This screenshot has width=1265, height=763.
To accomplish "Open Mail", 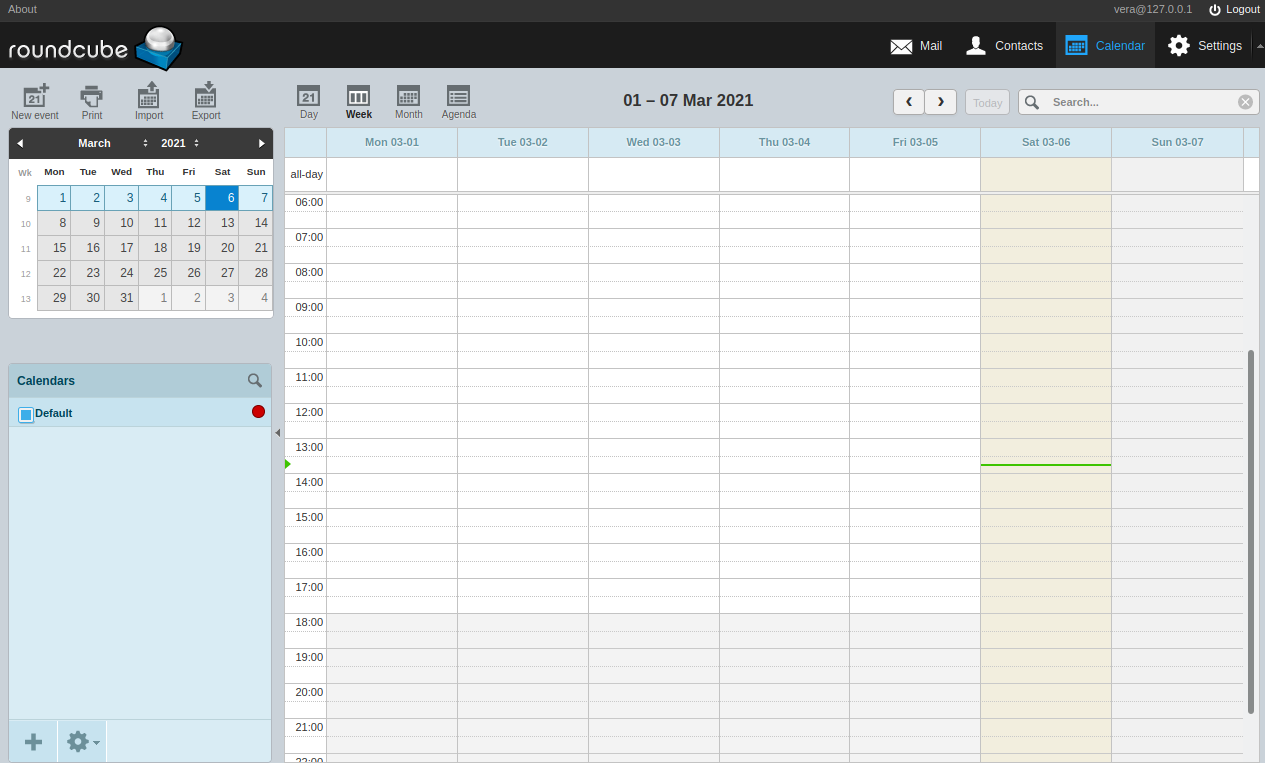I will (916, 45).
